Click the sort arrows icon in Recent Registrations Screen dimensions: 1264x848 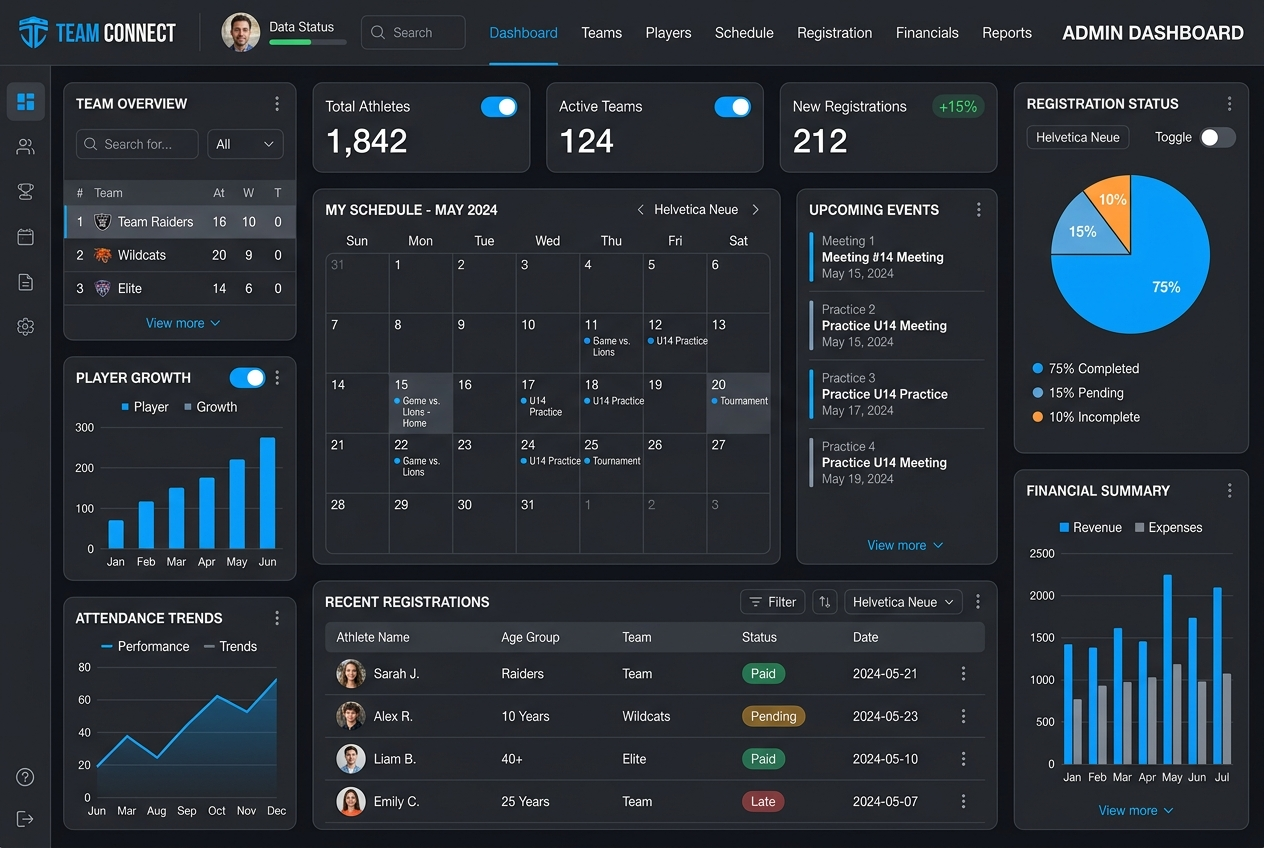pos(825,602)
